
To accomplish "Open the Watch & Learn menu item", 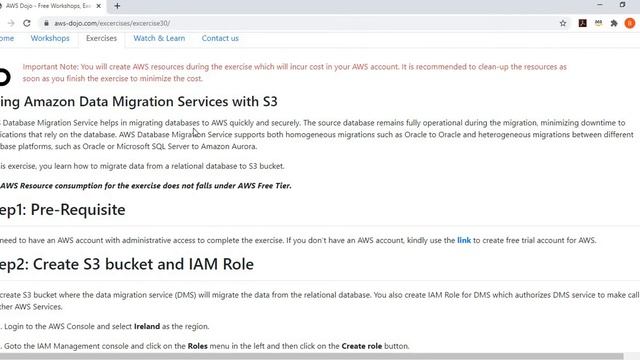I will point(159,38).
